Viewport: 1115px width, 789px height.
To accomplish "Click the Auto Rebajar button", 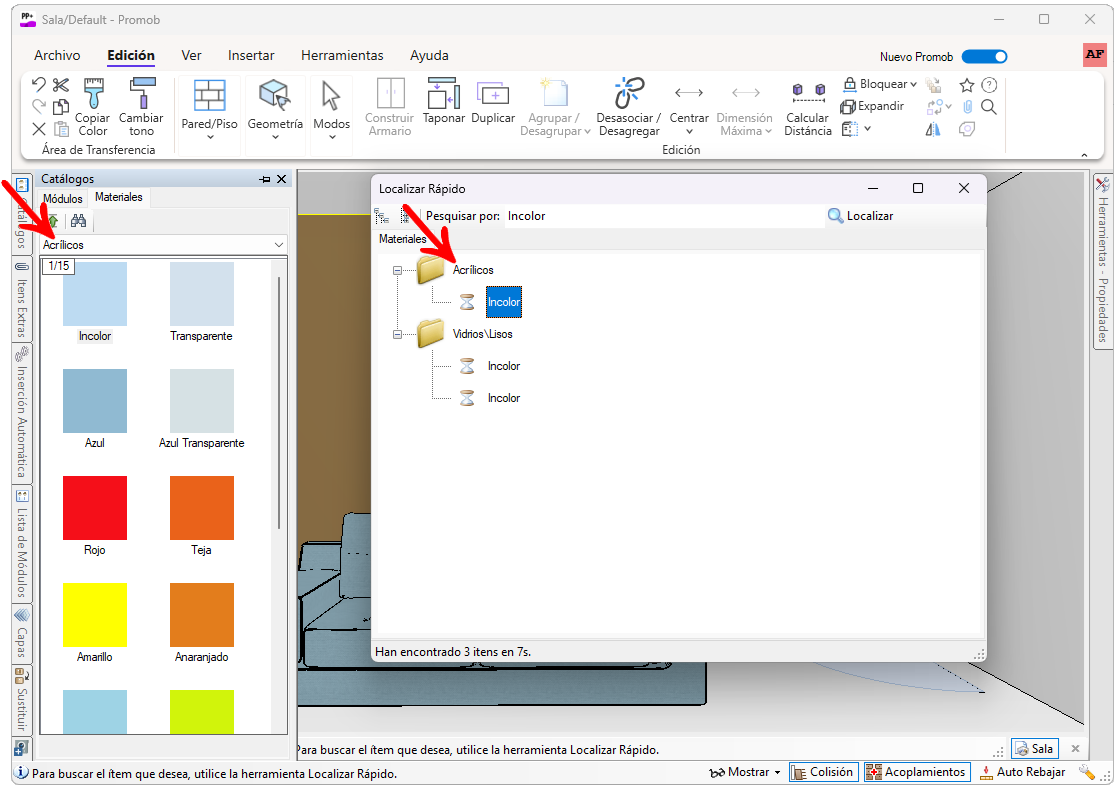I will coord(1022,772).
